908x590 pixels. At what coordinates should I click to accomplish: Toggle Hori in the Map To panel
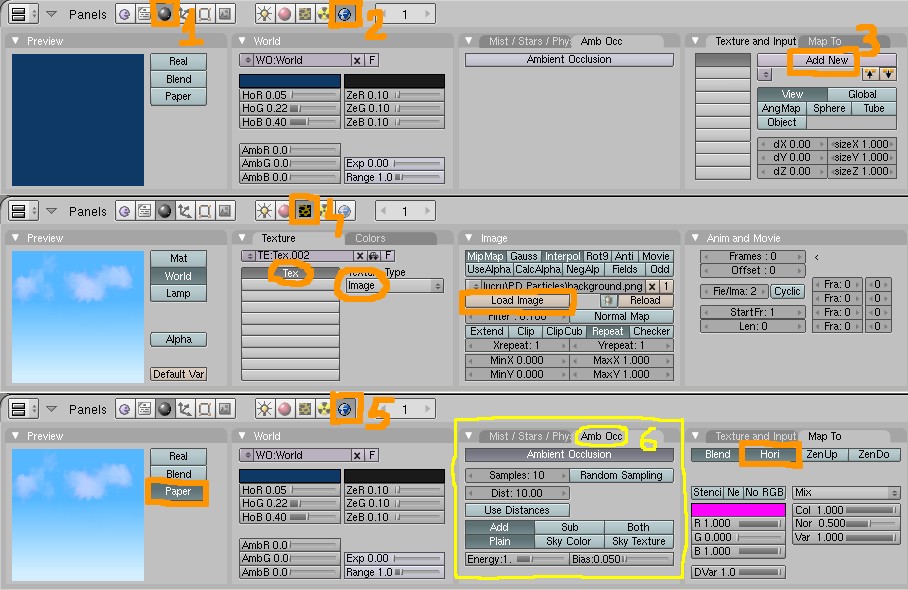(x=769, y=455)
